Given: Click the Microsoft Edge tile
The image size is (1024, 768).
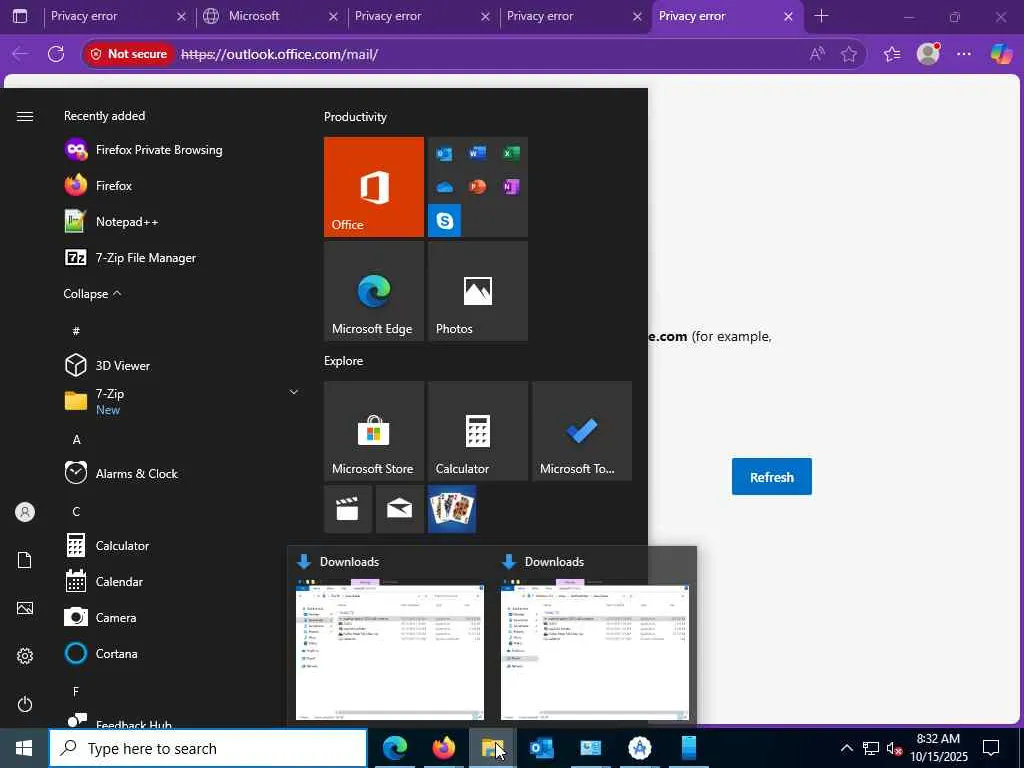Looking at the screenshot, I should click(374, 291).
